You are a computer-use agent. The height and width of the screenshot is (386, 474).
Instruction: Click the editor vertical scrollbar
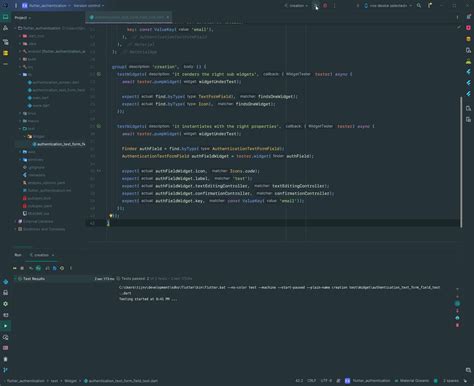click(x=461, y=162)
